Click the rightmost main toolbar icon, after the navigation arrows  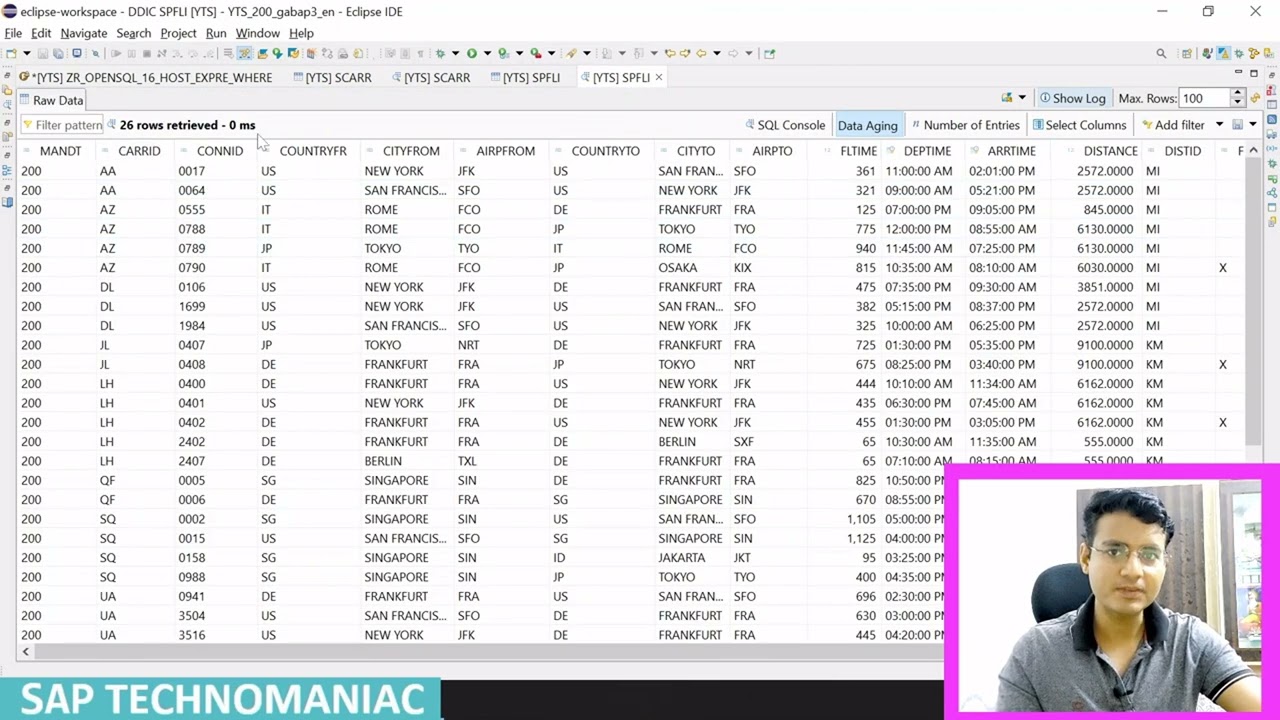click(769, 53)
